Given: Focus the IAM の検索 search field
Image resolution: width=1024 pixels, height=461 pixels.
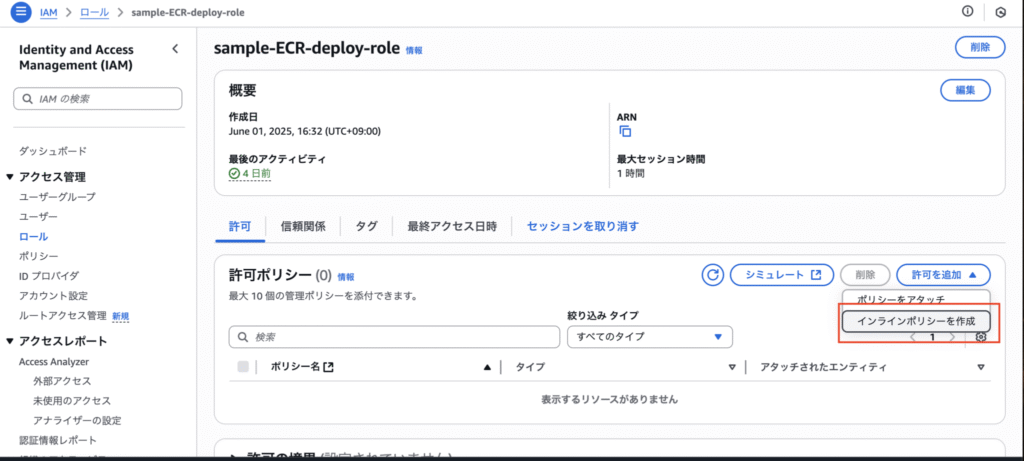Looking at the screenshot, I should (98, 99).
